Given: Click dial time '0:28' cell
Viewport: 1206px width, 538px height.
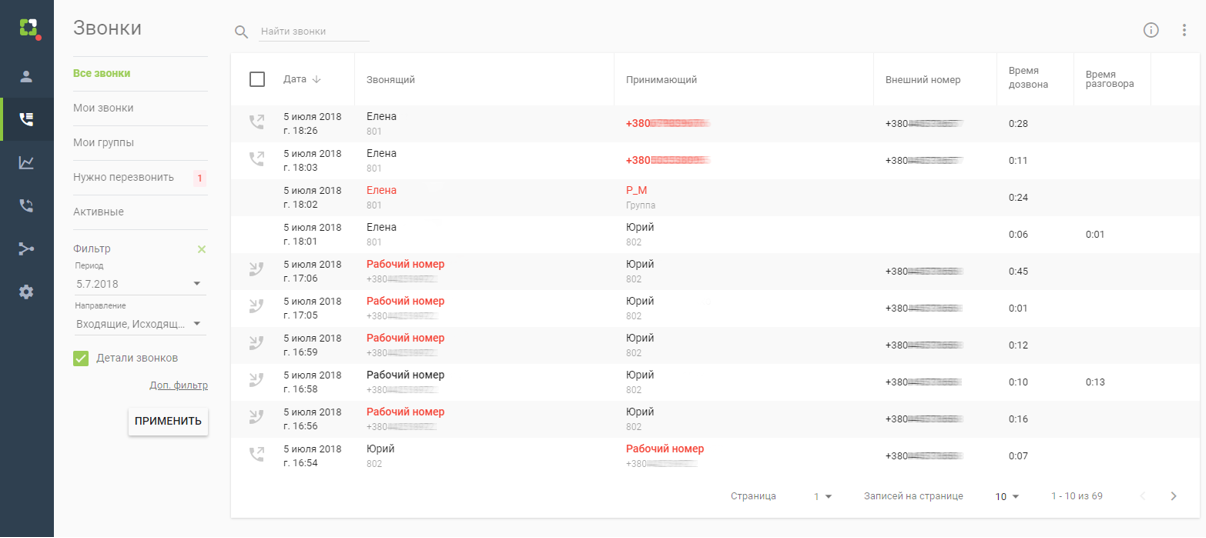Looking at the screenshot, I should coord(1018,124).
